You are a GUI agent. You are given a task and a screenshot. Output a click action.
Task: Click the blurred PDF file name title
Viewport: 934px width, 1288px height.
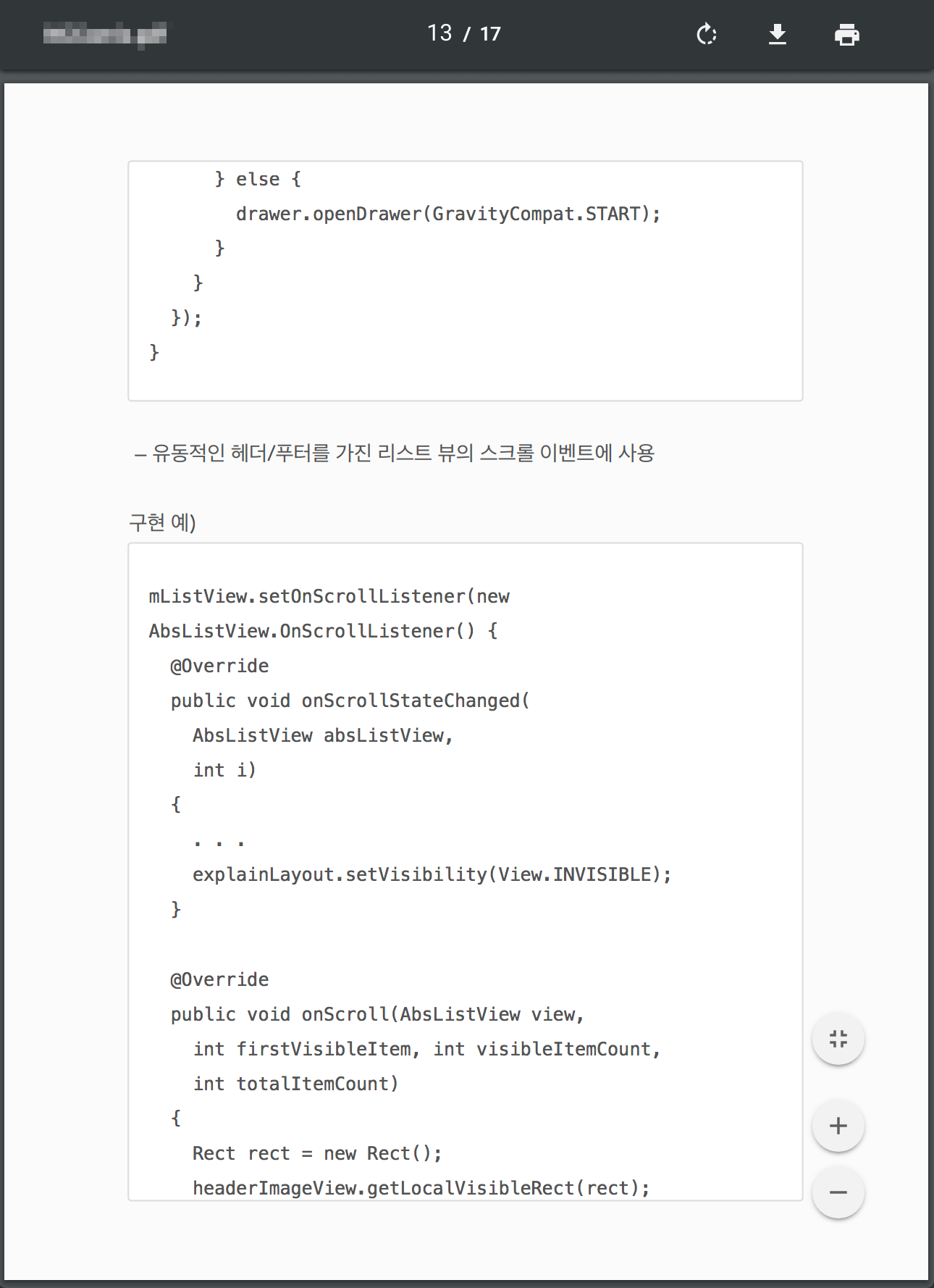[105, 34]
